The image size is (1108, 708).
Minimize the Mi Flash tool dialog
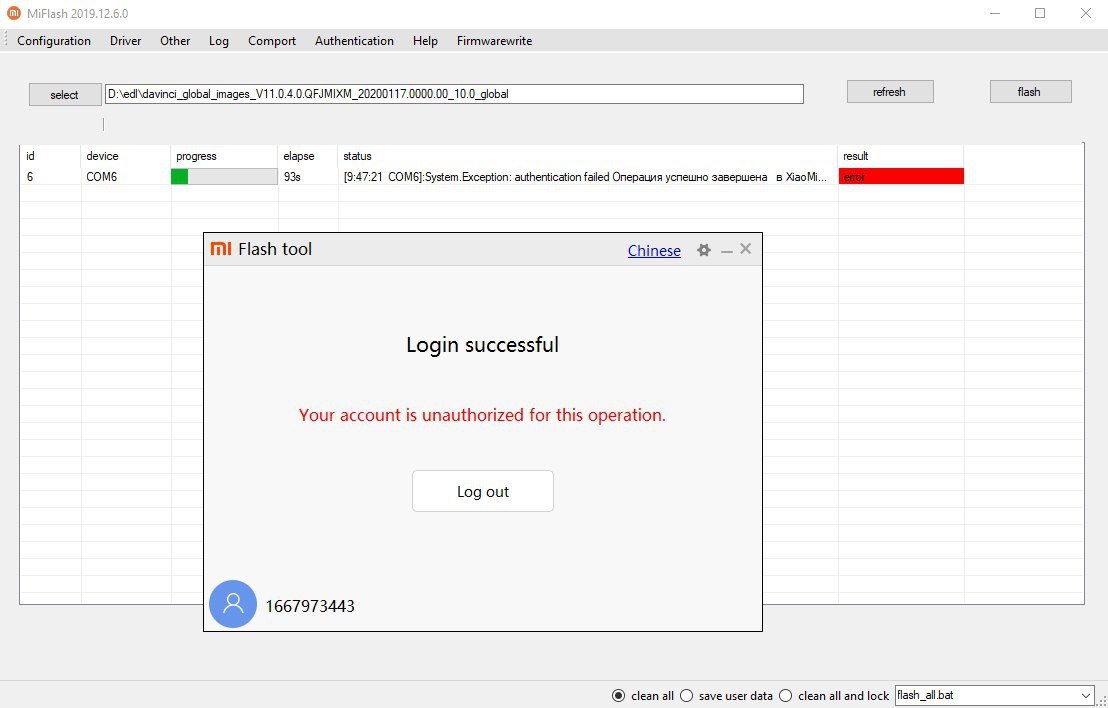[x=726, y=251]
